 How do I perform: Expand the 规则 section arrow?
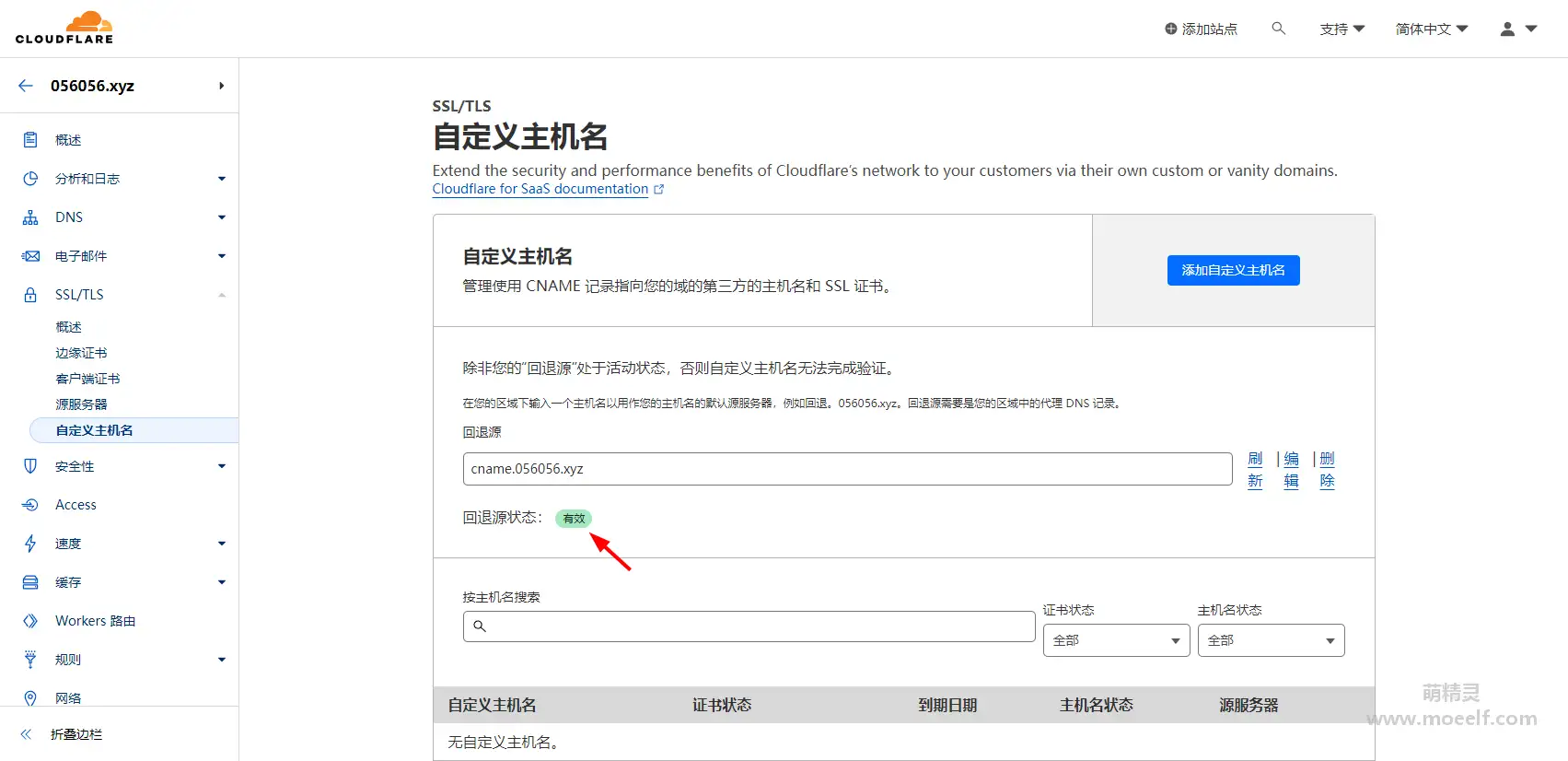pyautogui.click(x=222, y=660)
